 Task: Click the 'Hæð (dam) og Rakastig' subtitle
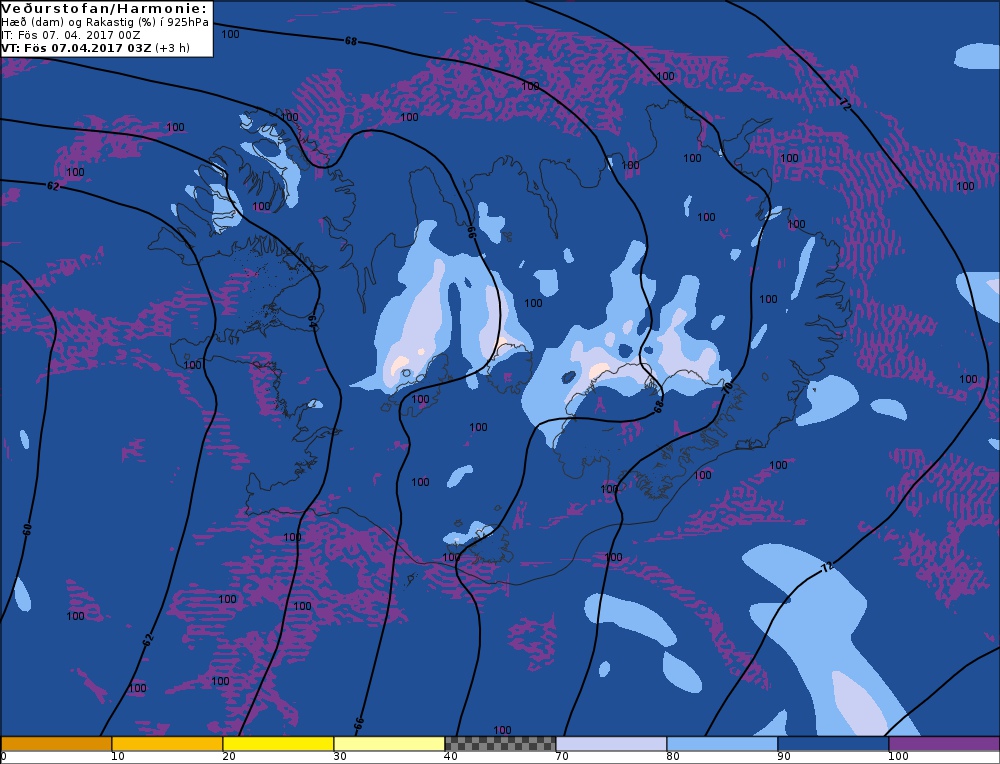pyautogui.click(x=105, y=22)
